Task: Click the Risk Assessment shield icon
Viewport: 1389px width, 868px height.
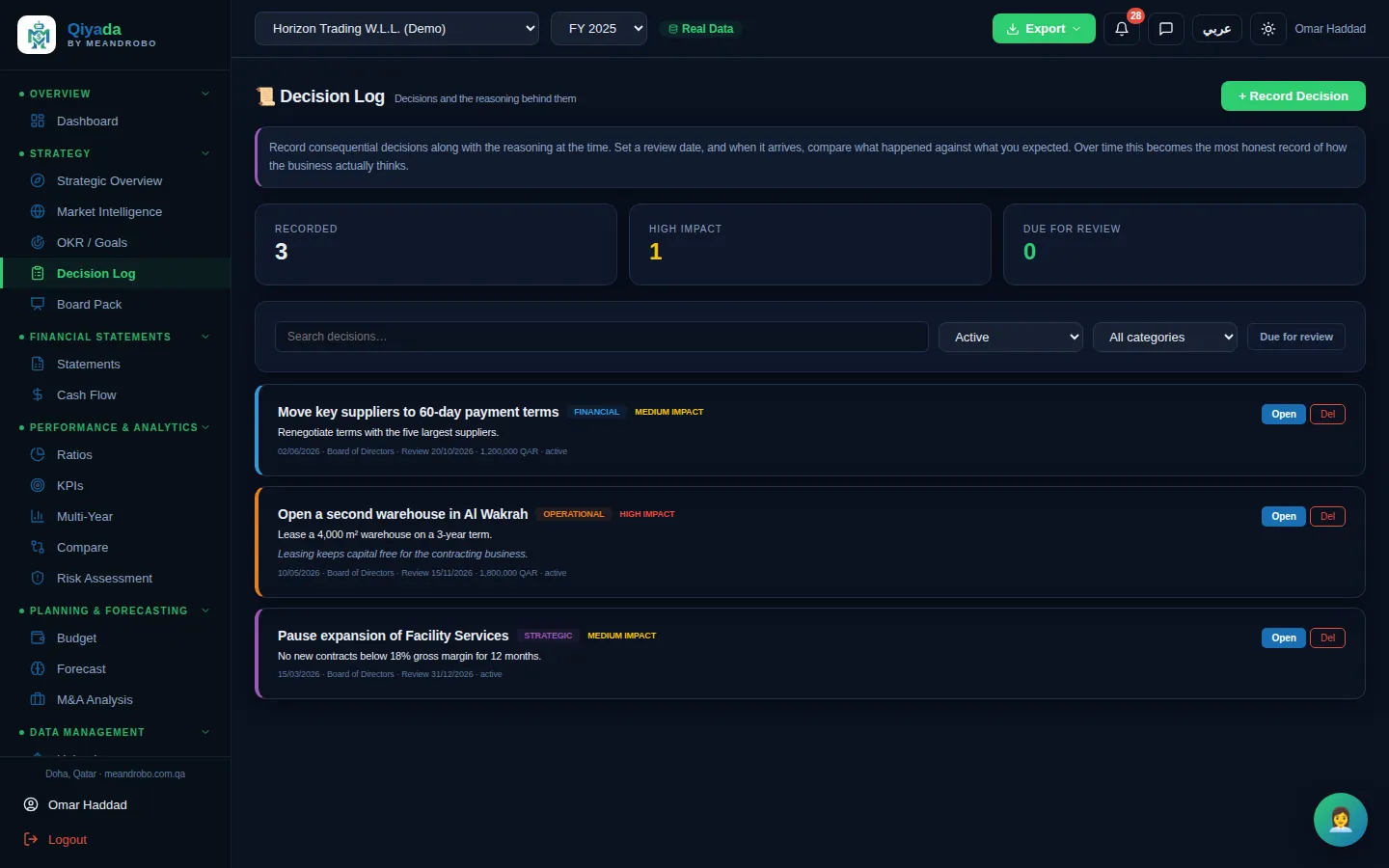Action: point(38,578)
